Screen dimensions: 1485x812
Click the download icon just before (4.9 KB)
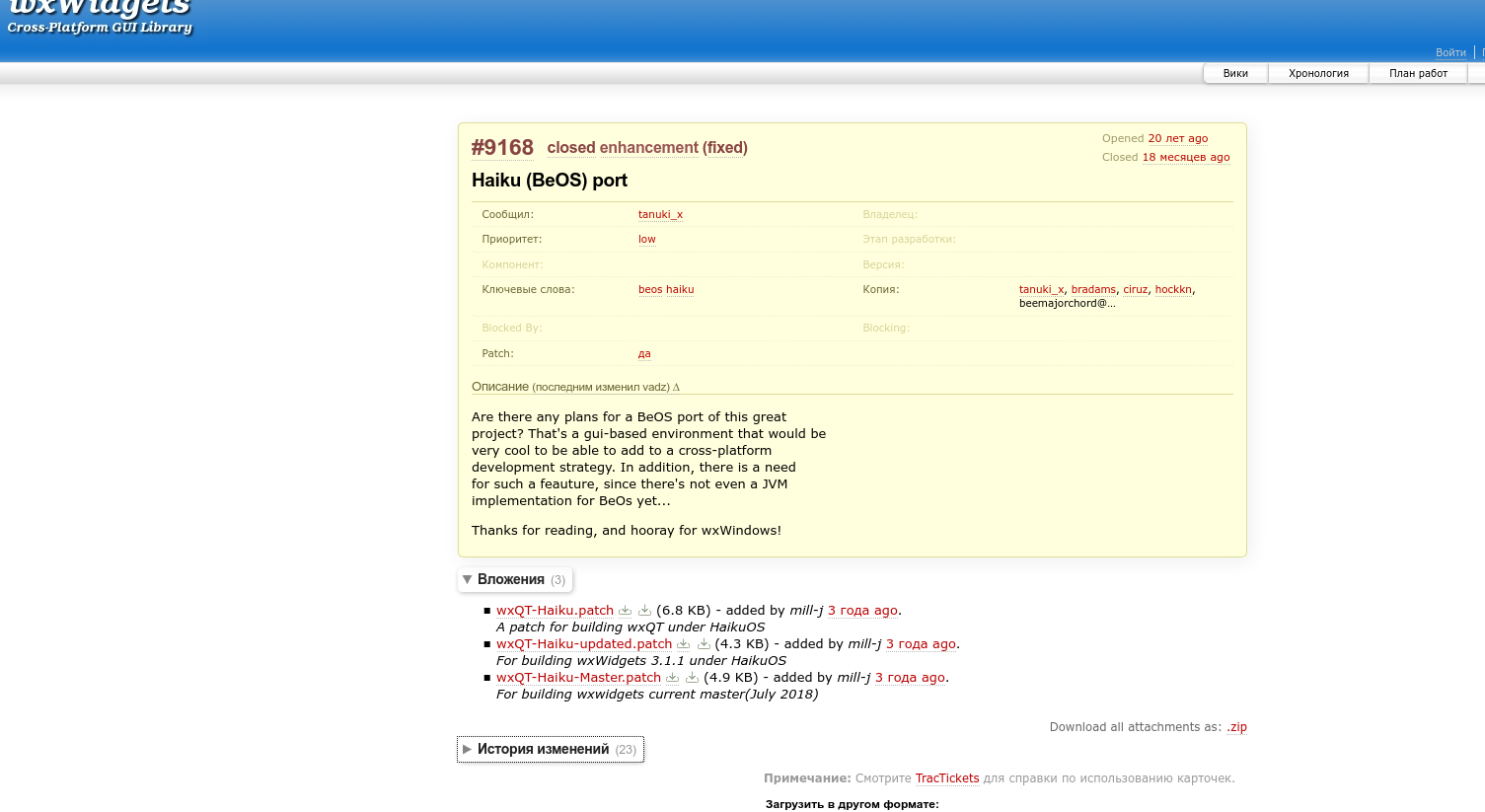coord(692,678)
